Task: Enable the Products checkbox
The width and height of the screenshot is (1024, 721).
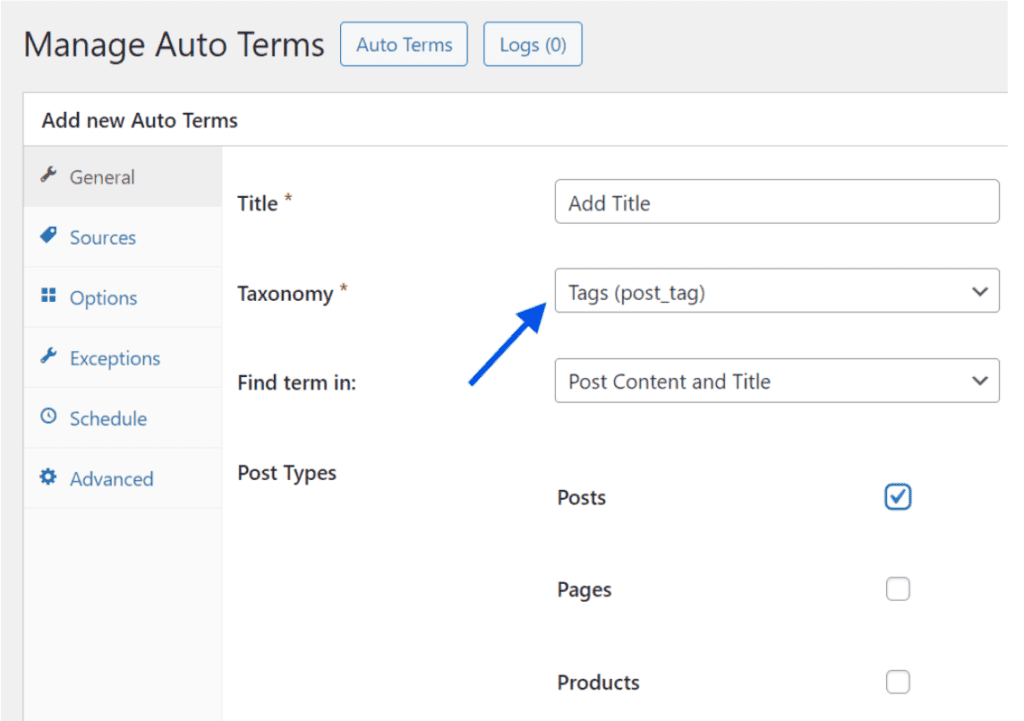Action: [897, 682]
